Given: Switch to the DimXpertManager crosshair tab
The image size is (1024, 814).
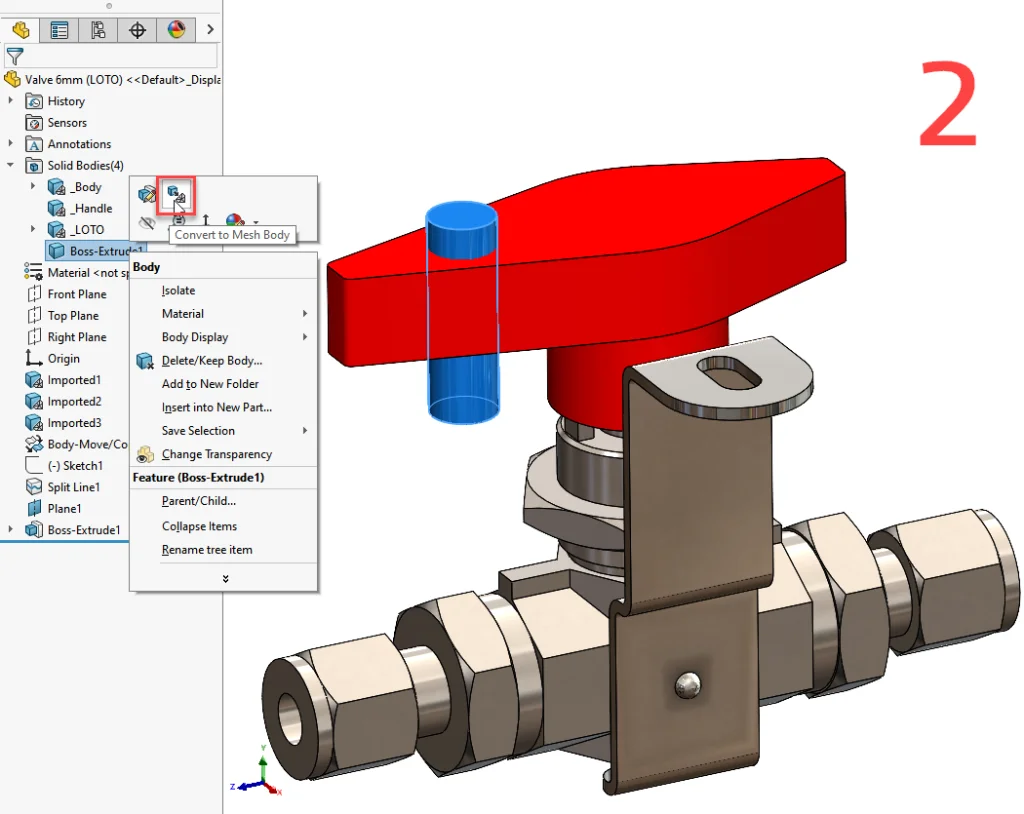Looking at the screenshot, I should [137, 30].
